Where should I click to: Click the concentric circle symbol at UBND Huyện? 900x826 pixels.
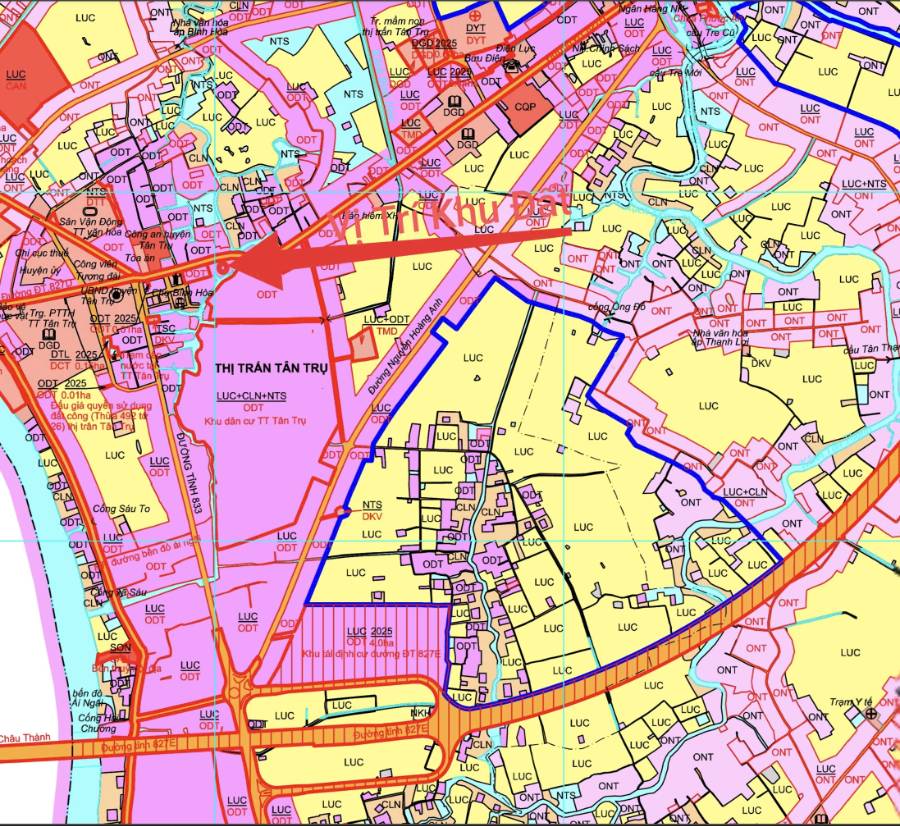[x=117, y=296]
